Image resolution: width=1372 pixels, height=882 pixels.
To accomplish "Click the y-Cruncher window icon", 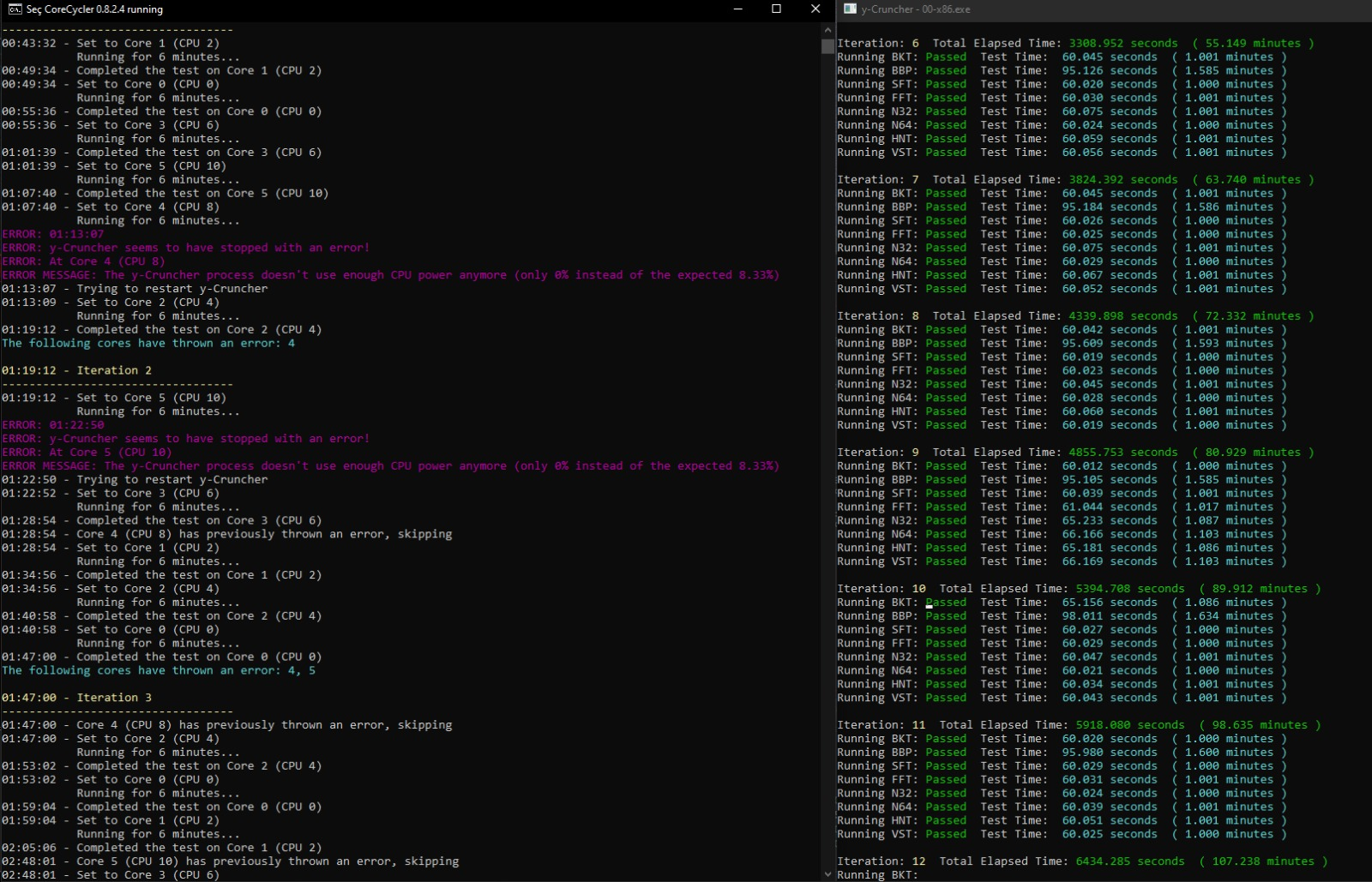I will point(850,9).
